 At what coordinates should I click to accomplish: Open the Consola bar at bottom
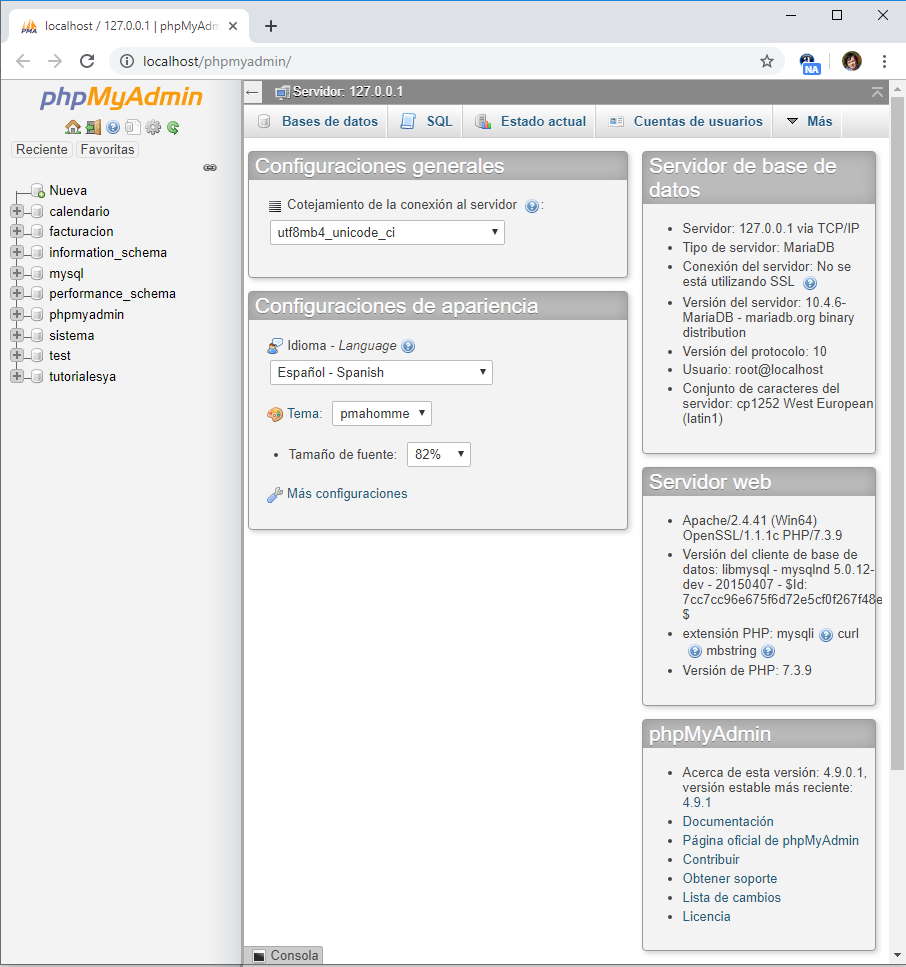[x=284, y=955]
